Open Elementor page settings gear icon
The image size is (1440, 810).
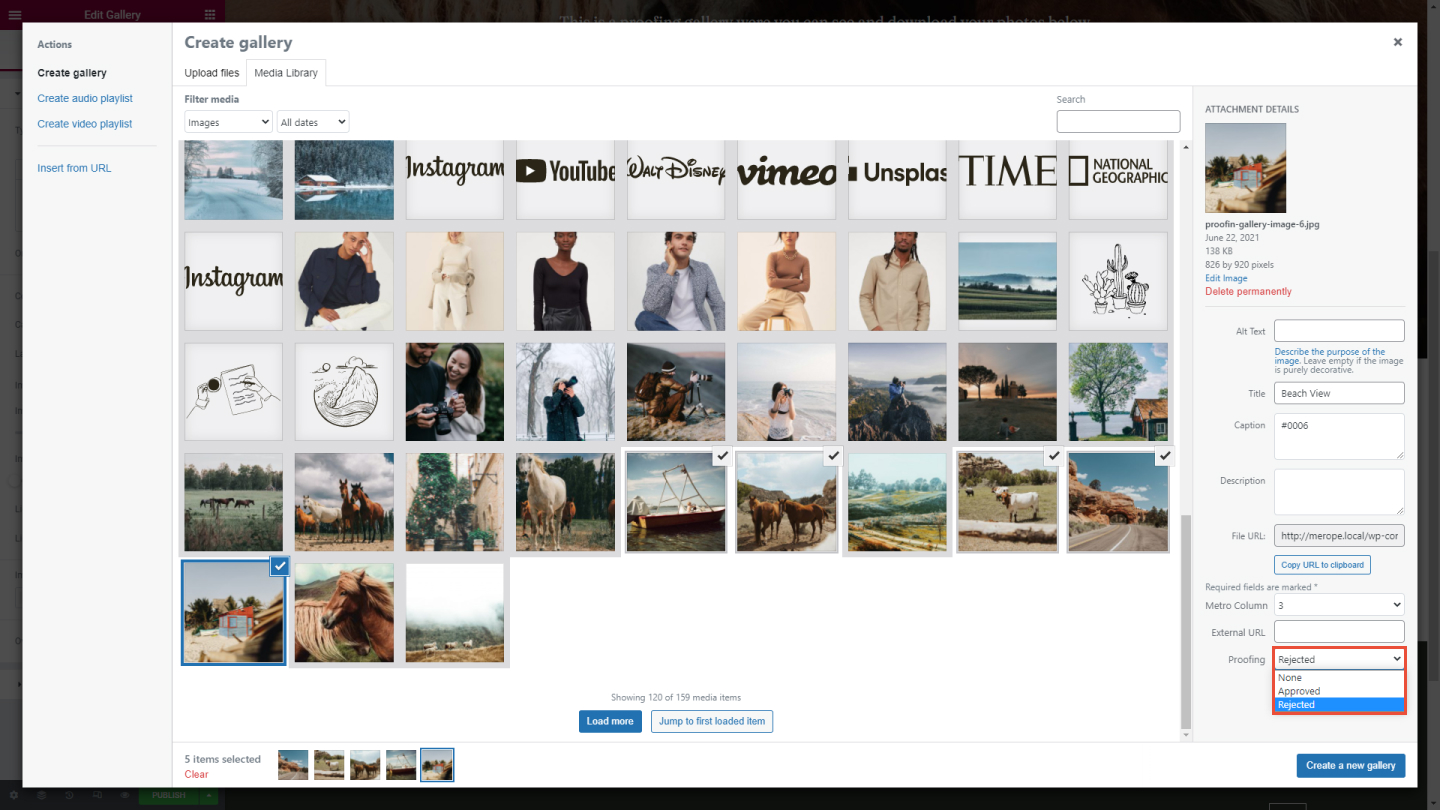pyautogui.click(x=14, y=796)
